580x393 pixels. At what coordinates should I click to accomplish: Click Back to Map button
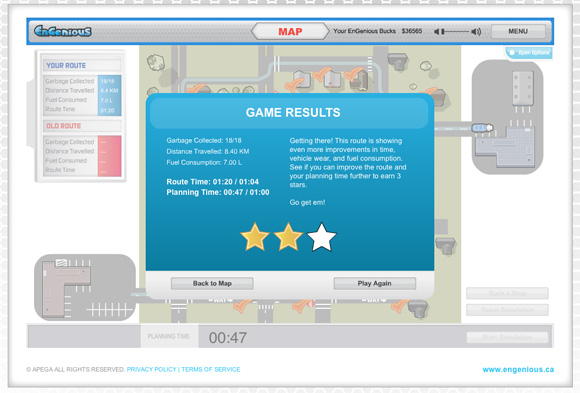212,283
